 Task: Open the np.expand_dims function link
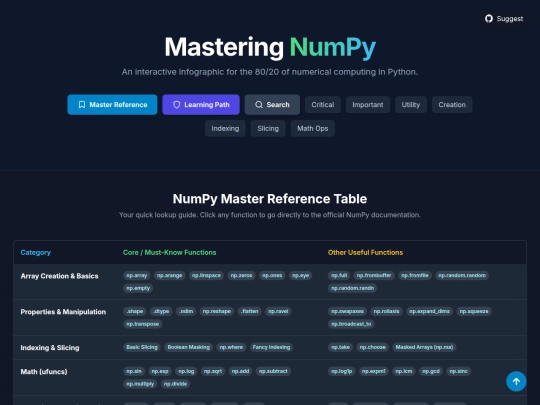click(x=429, y=311)
